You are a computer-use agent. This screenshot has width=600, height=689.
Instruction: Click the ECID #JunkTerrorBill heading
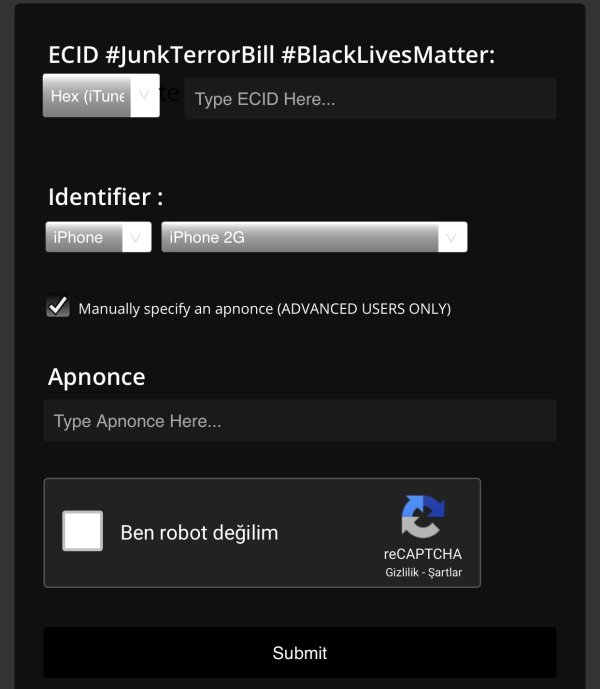point(271,55)
